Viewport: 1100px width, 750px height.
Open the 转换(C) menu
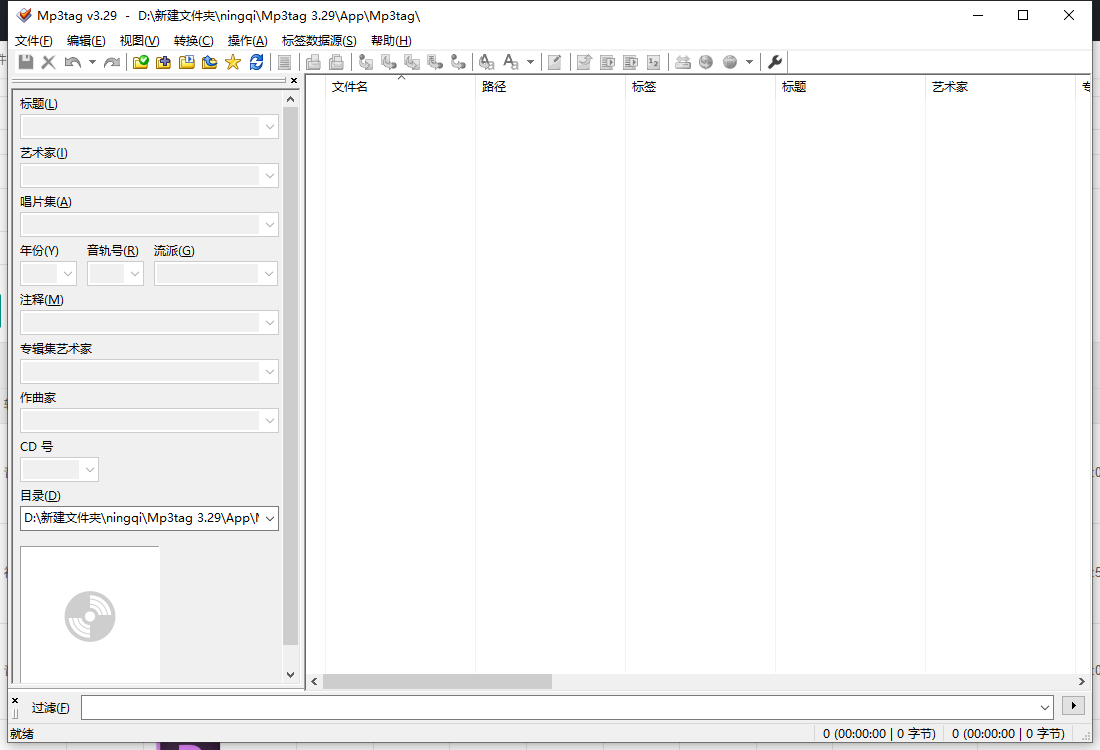[194, 41]
